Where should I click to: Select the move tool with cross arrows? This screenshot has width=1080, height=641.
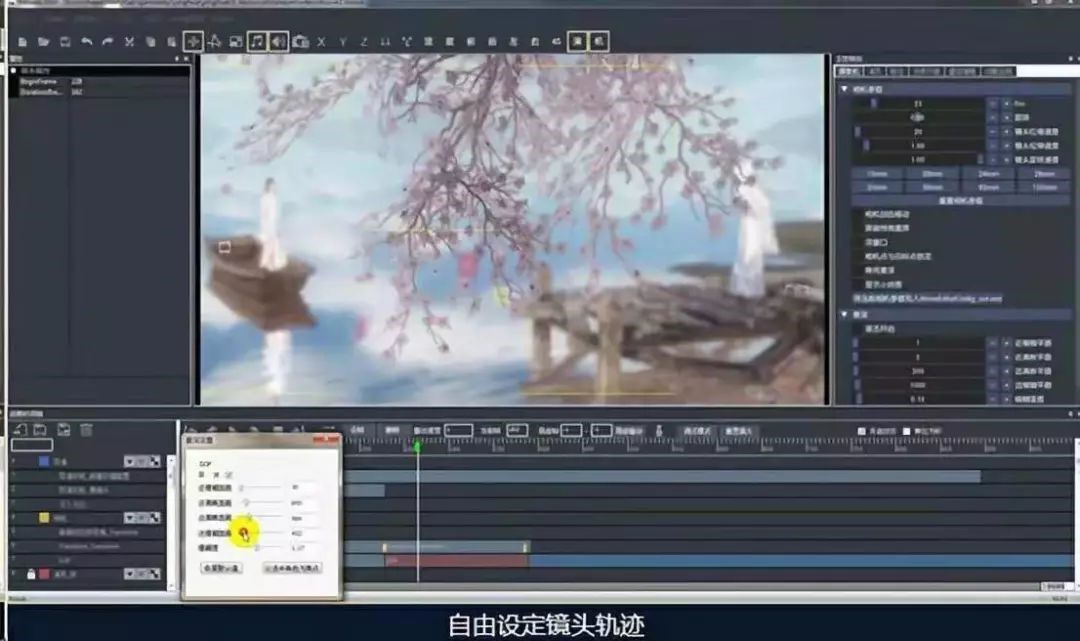coord(193,41)
